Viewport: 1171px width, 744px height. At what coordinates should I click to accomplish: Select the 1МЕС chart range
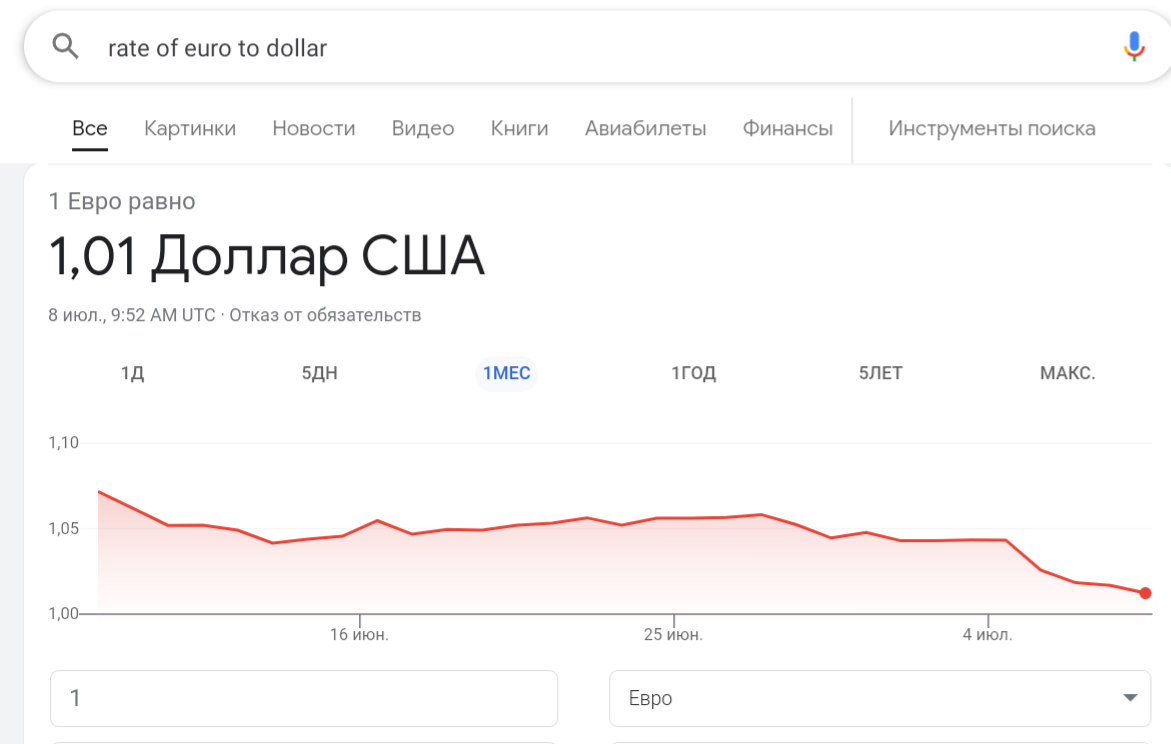(x=506, y=374)
